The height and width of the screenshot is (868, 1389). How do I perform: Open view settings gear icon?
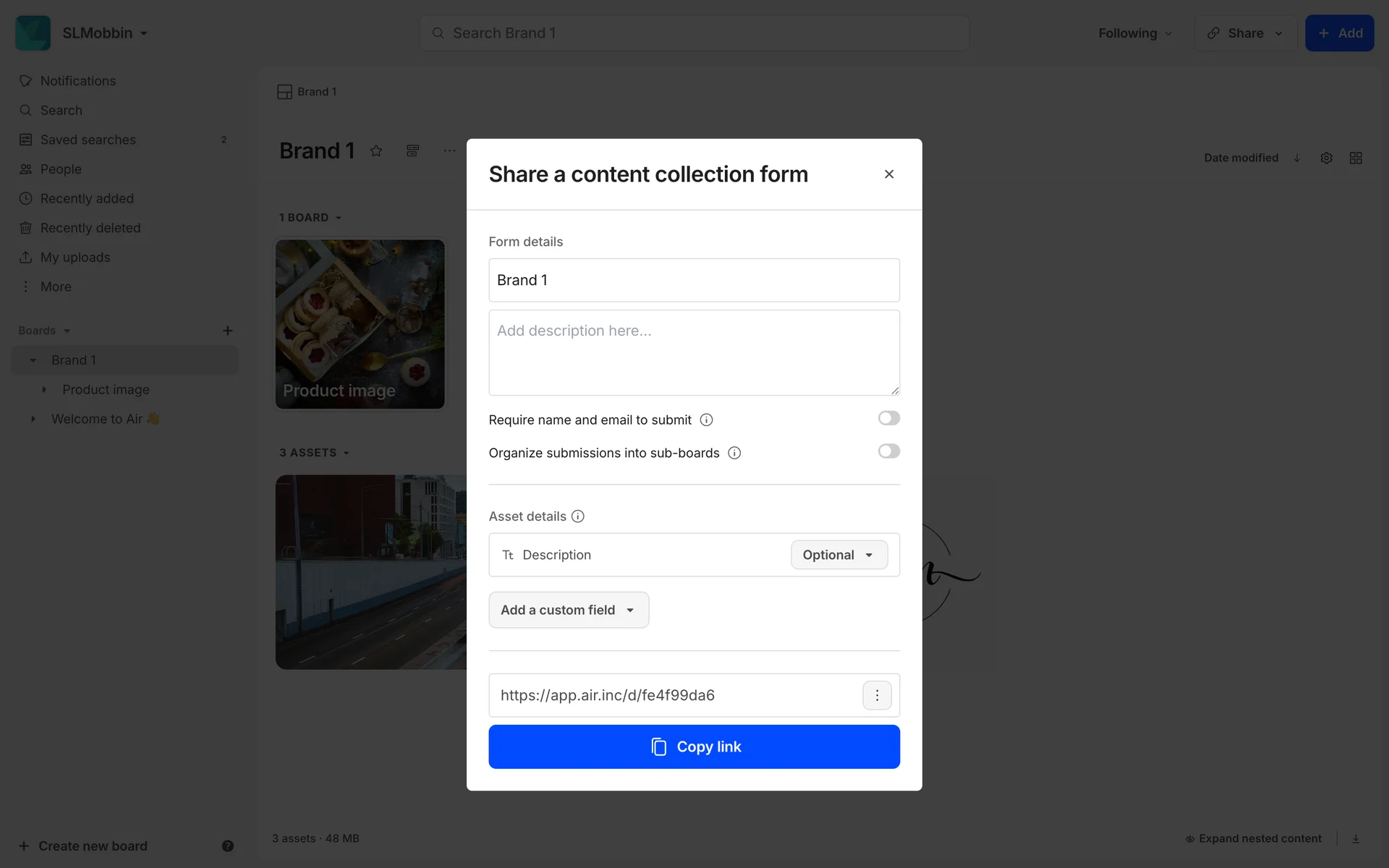pyautogui.click(x=1326, y=158)
